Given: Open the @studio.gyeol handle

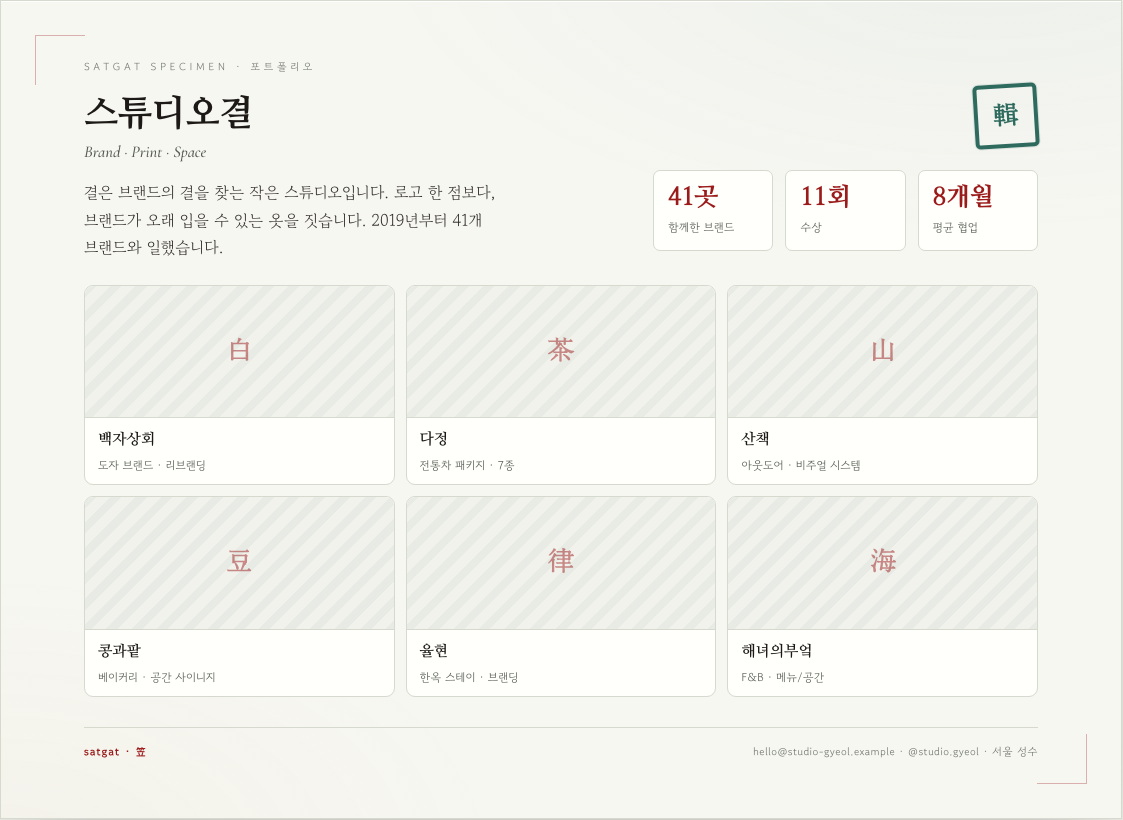Looking at the screenshot, I should tap(943, 752).
